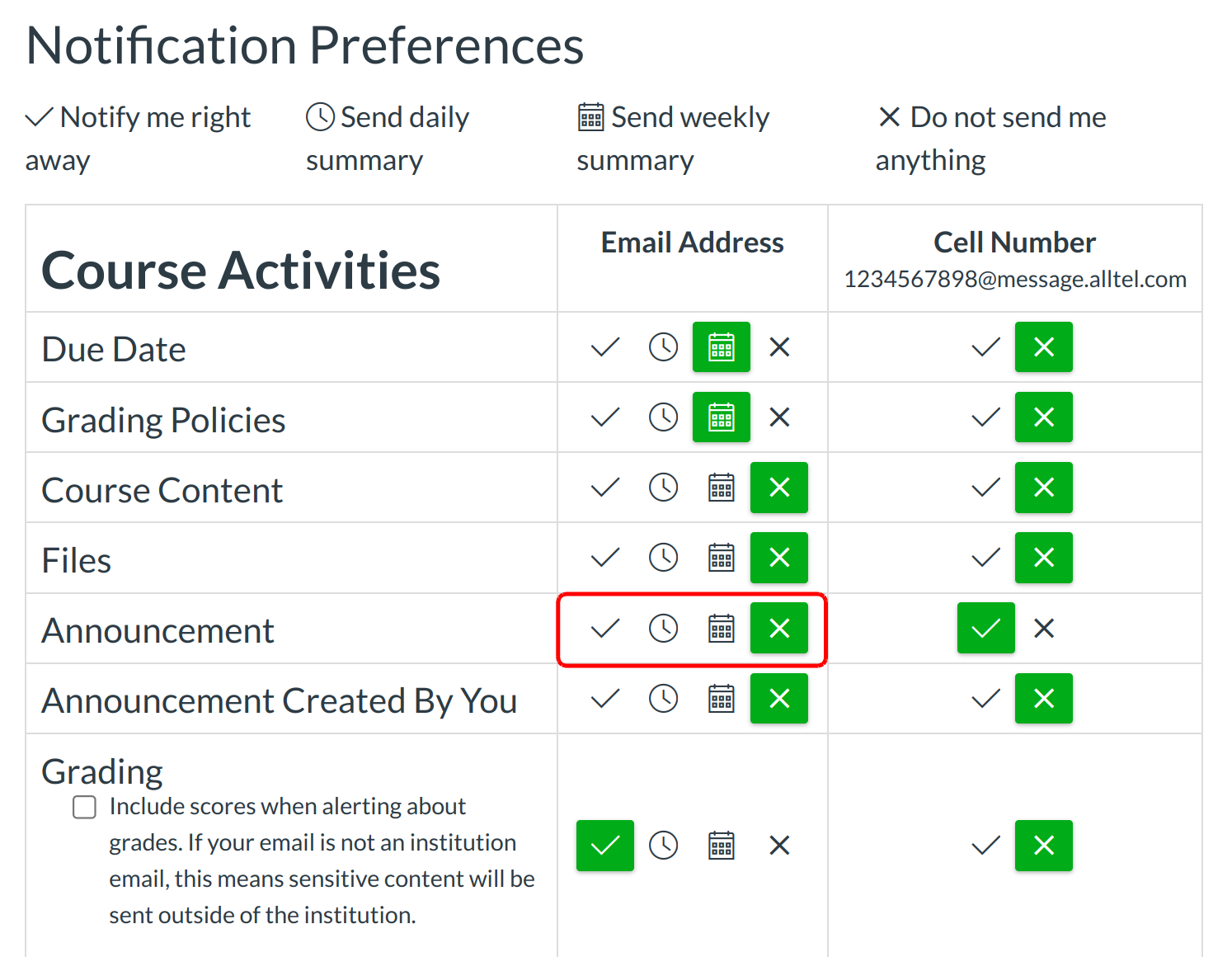Image resolution: width=1232 pixels, height=957 pixels.
Task: Click the Email Address column header
Action: click(x=692, y=243)
